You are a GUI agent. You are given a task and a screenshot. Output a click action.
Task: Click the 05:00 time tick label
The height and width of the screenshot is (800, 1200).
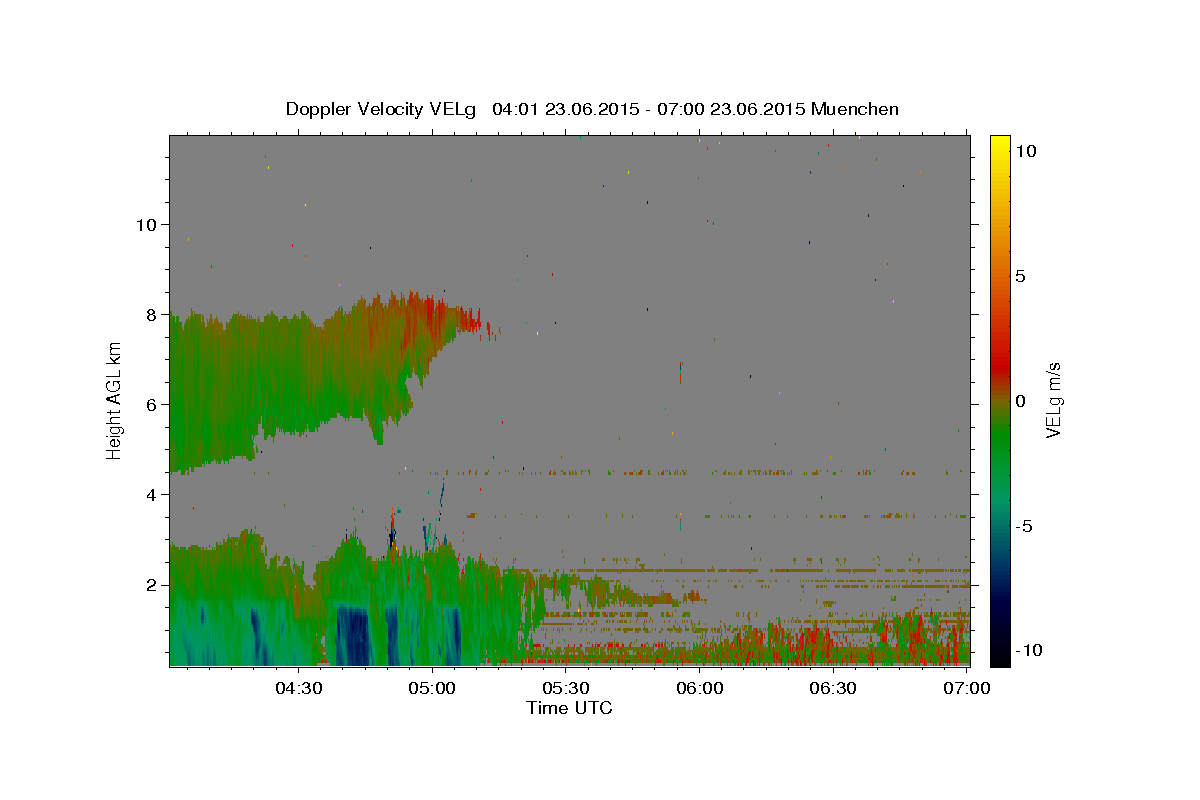433,688
